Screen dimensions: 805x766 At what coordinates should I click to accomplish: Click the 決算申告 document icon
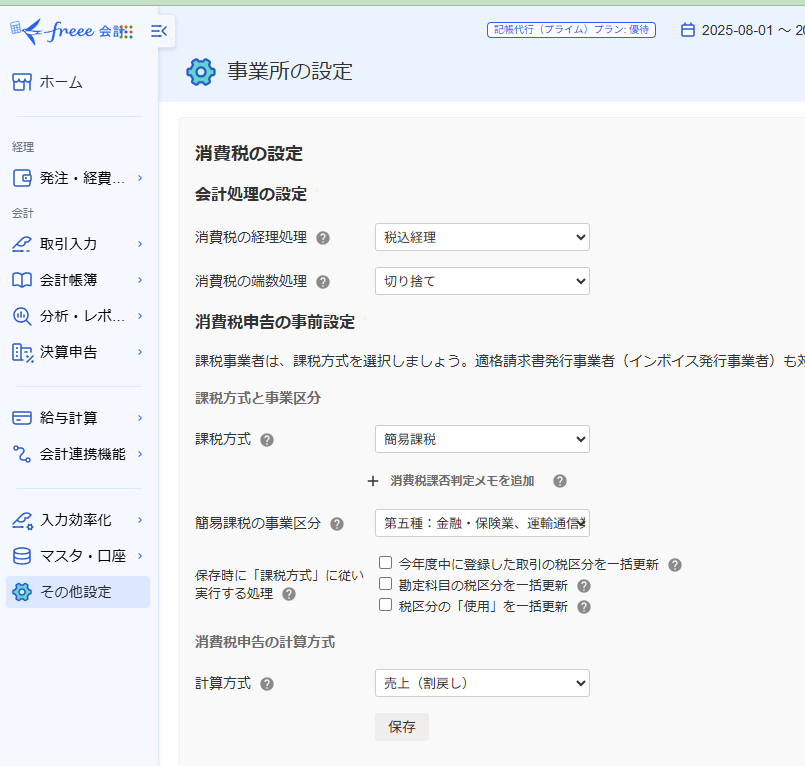pos(22,352)
